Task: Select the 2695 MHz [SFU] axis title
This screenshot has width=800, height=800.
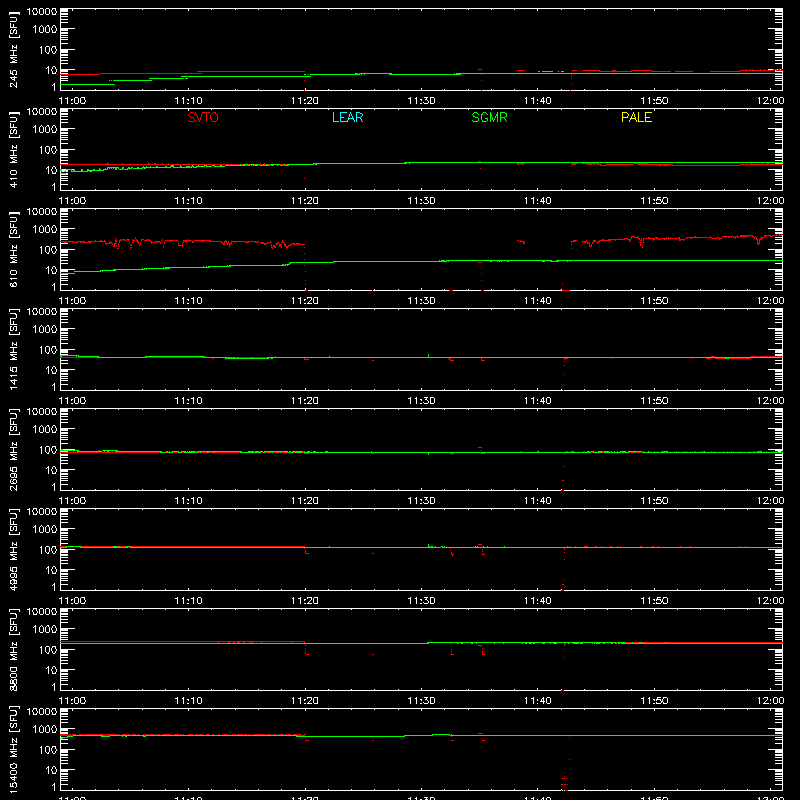Action: tap(14, 449)
